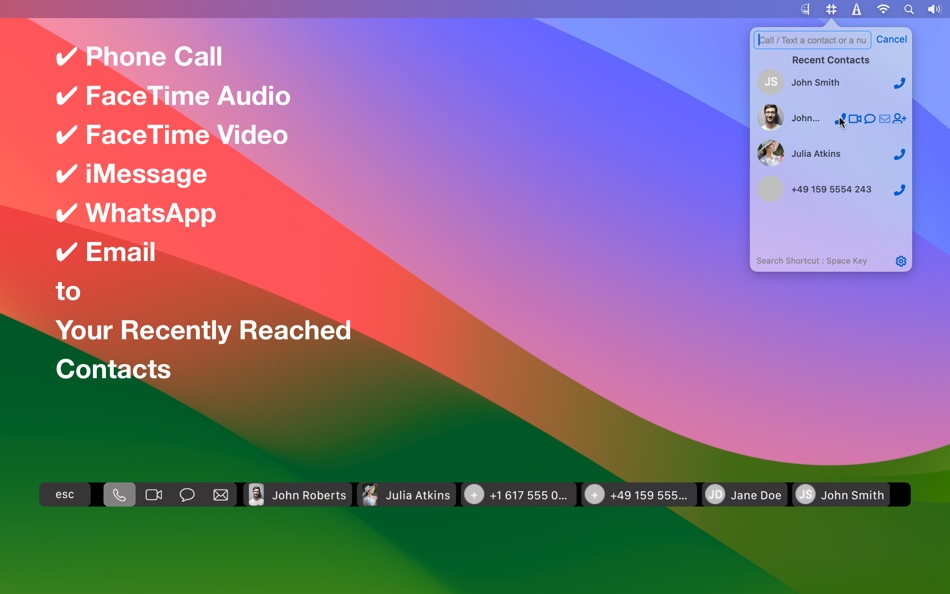Select the video camera icon in Touch Bar
Viewport: 950px width, 594px height.
click(154, 495)
